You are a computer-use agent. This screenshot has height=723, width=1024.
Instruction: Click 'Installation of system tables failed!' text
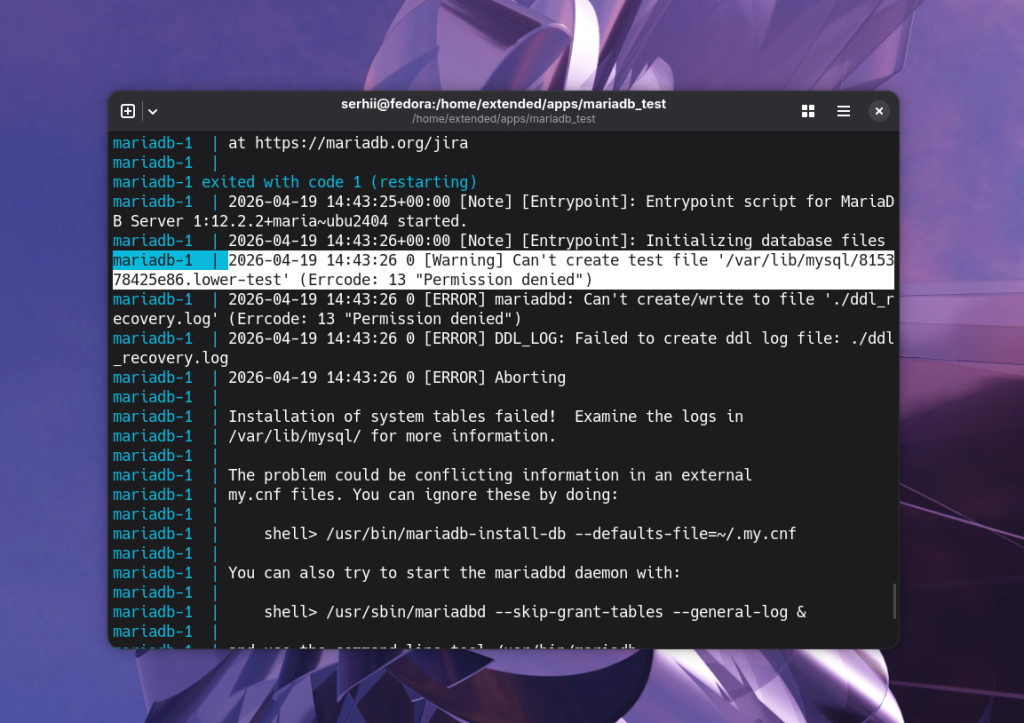coord(392,417)
